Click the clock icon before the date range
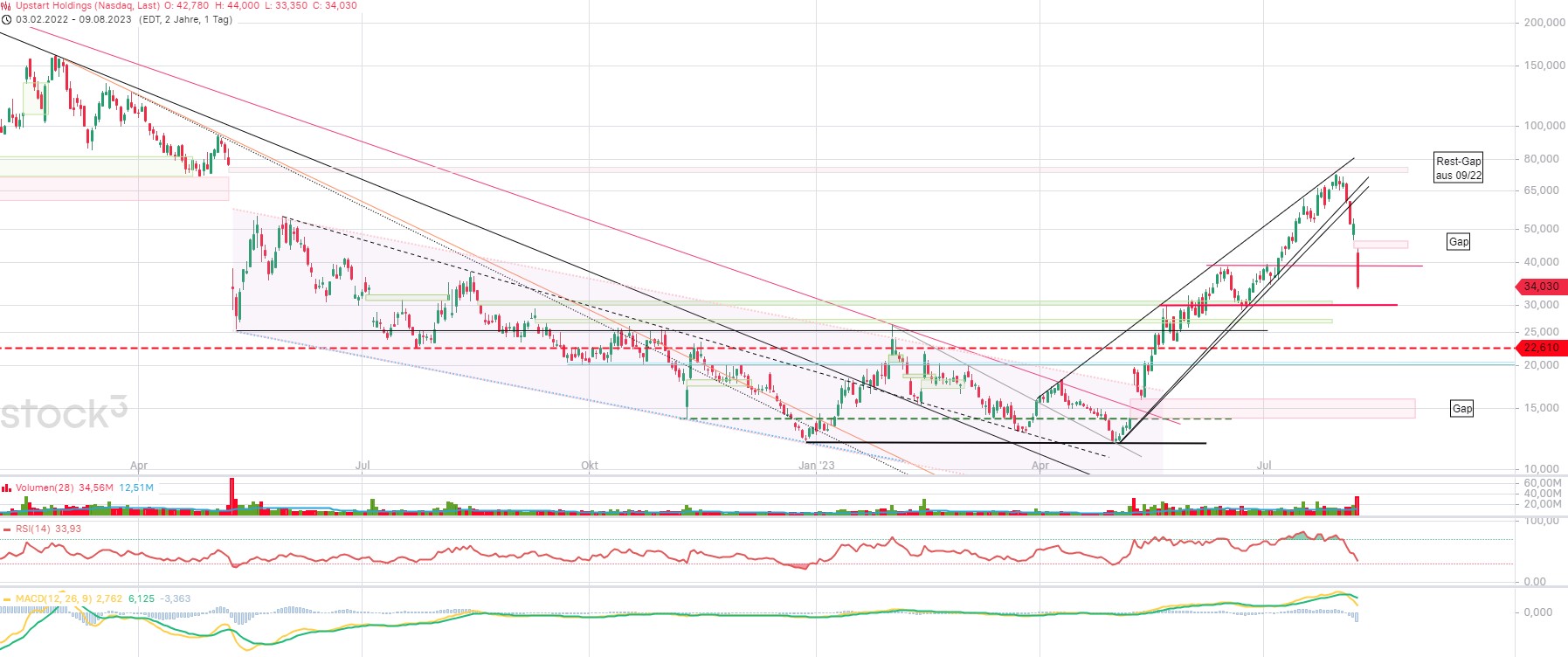The height and width of the screenshot is (657, 1568). [x=7, y=19]
